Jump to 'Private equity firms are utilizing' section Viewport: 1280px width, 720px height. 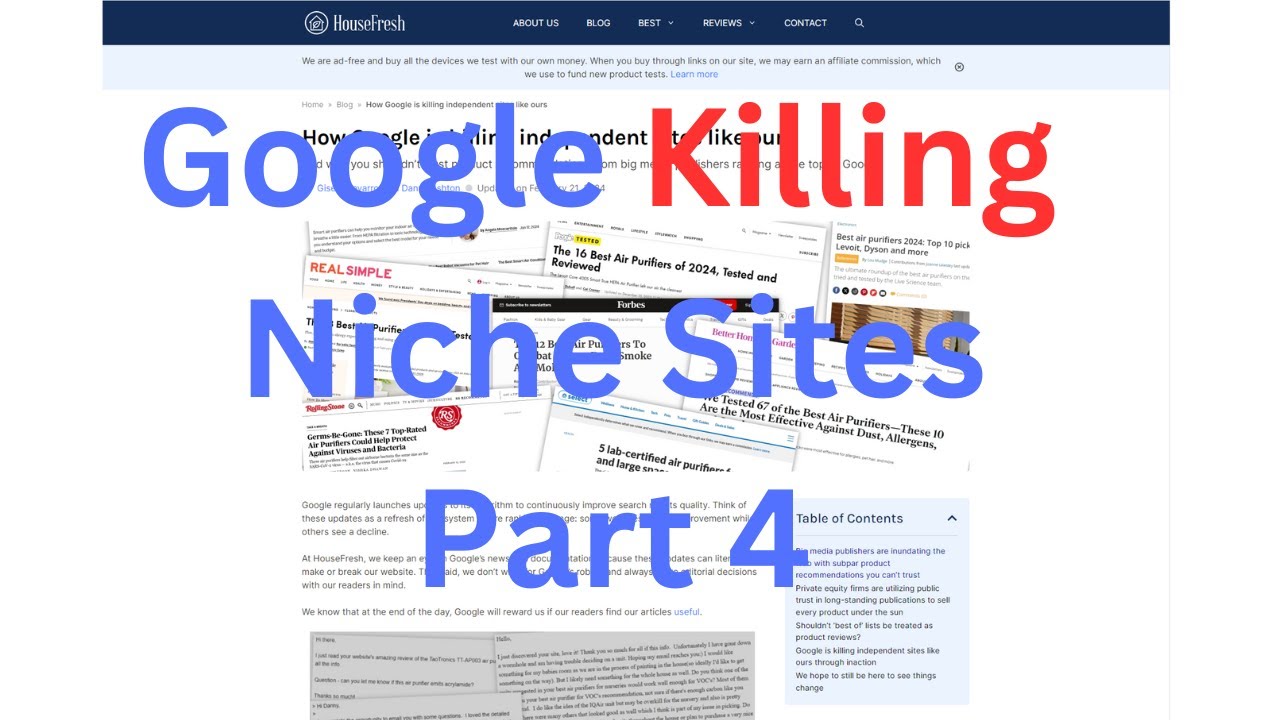tap(872, 600)
